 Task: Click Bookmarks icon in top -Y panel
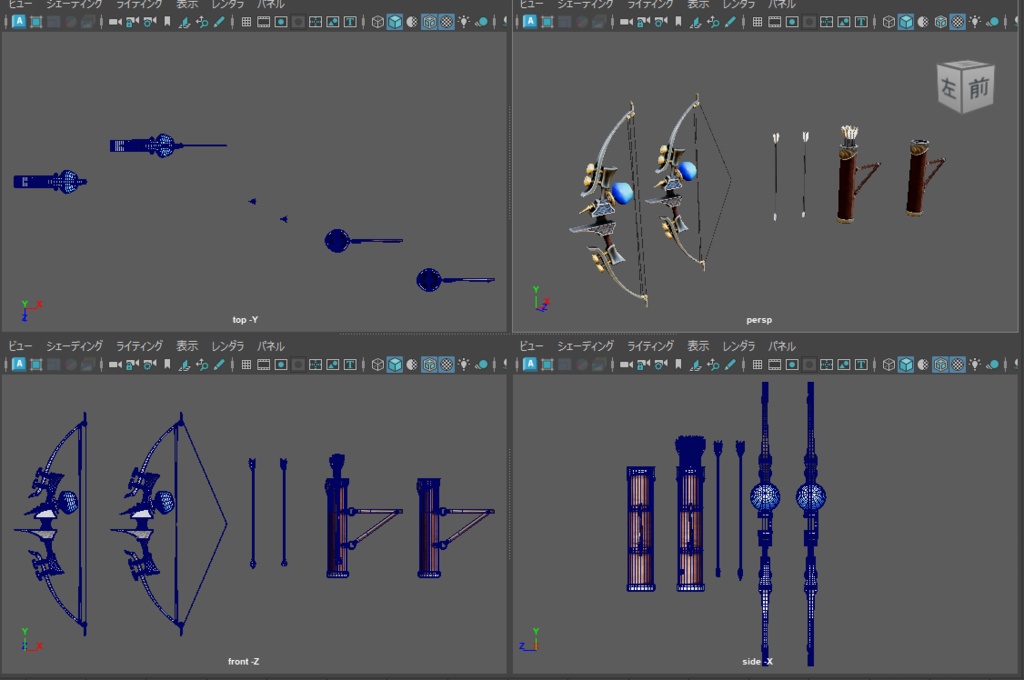pyautogui.click(x=167, y=22)
